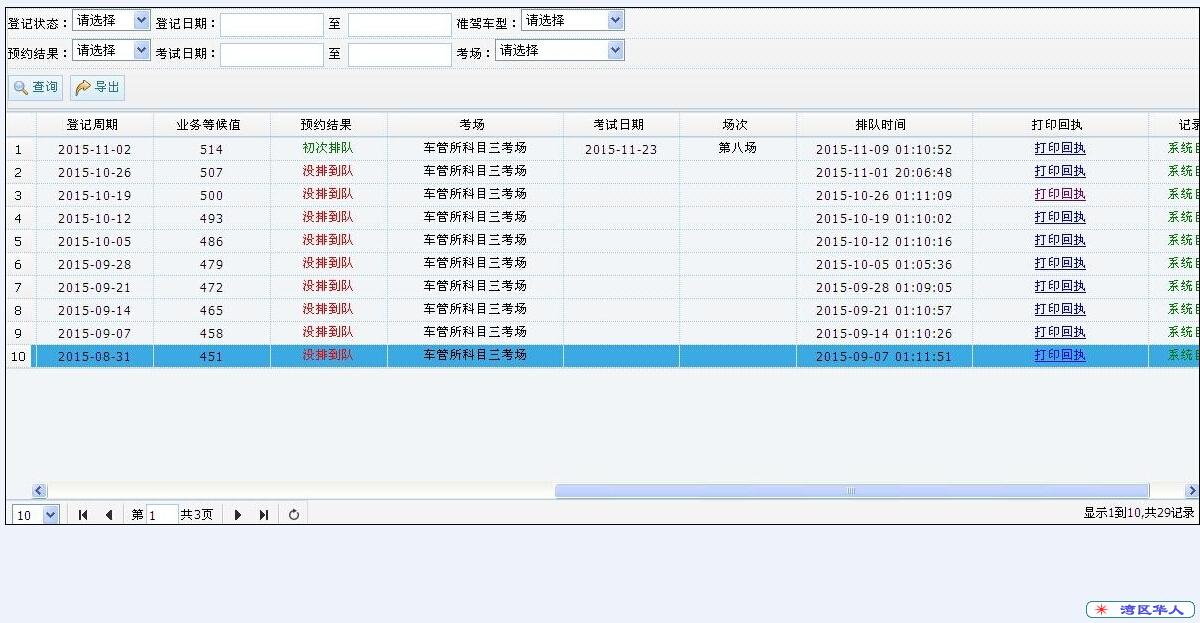
Task: Click the 登记日期 start date field
Action: click(x=271, y=24)
